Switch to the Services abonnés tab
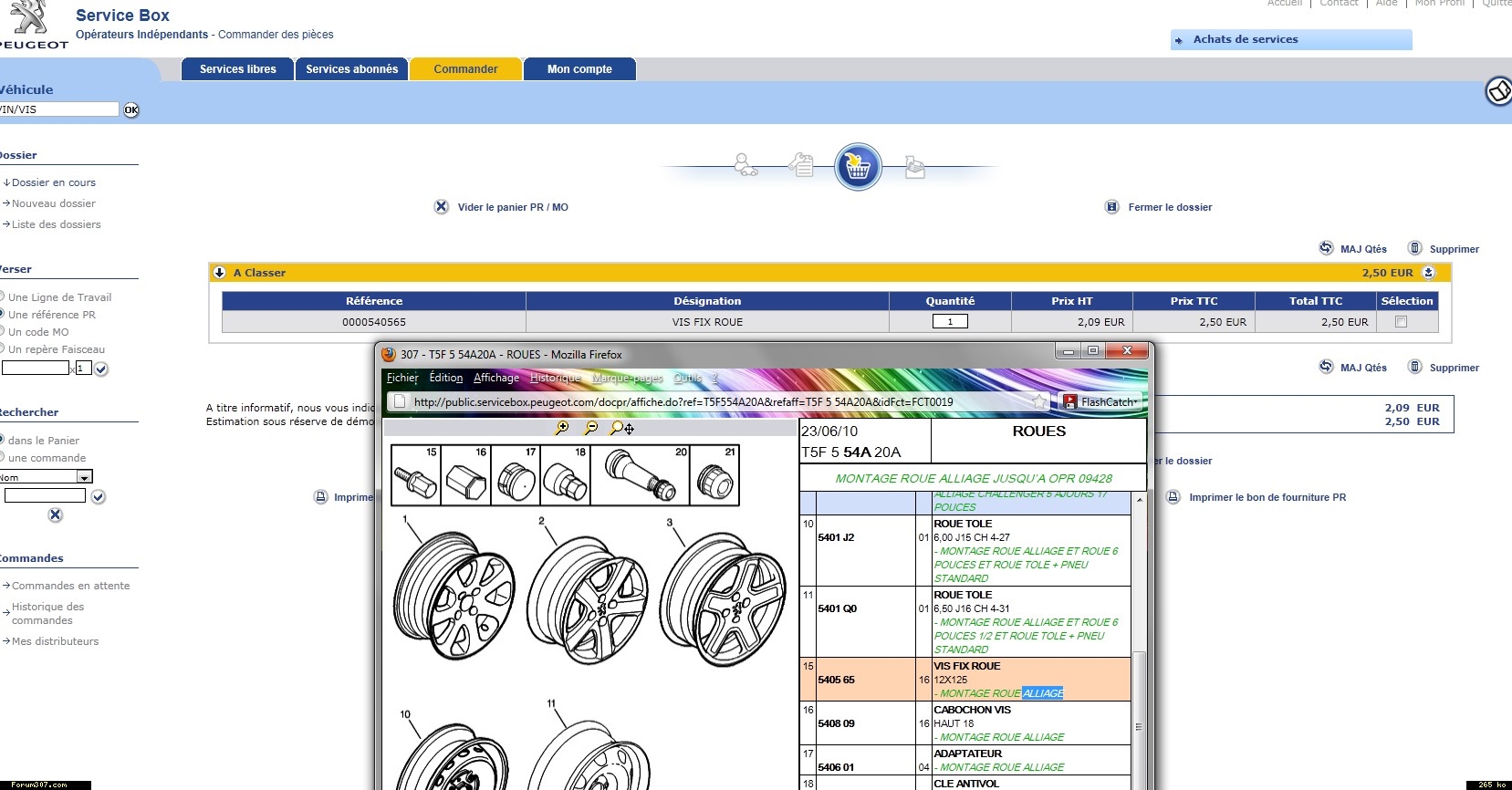 coord(351,69)
